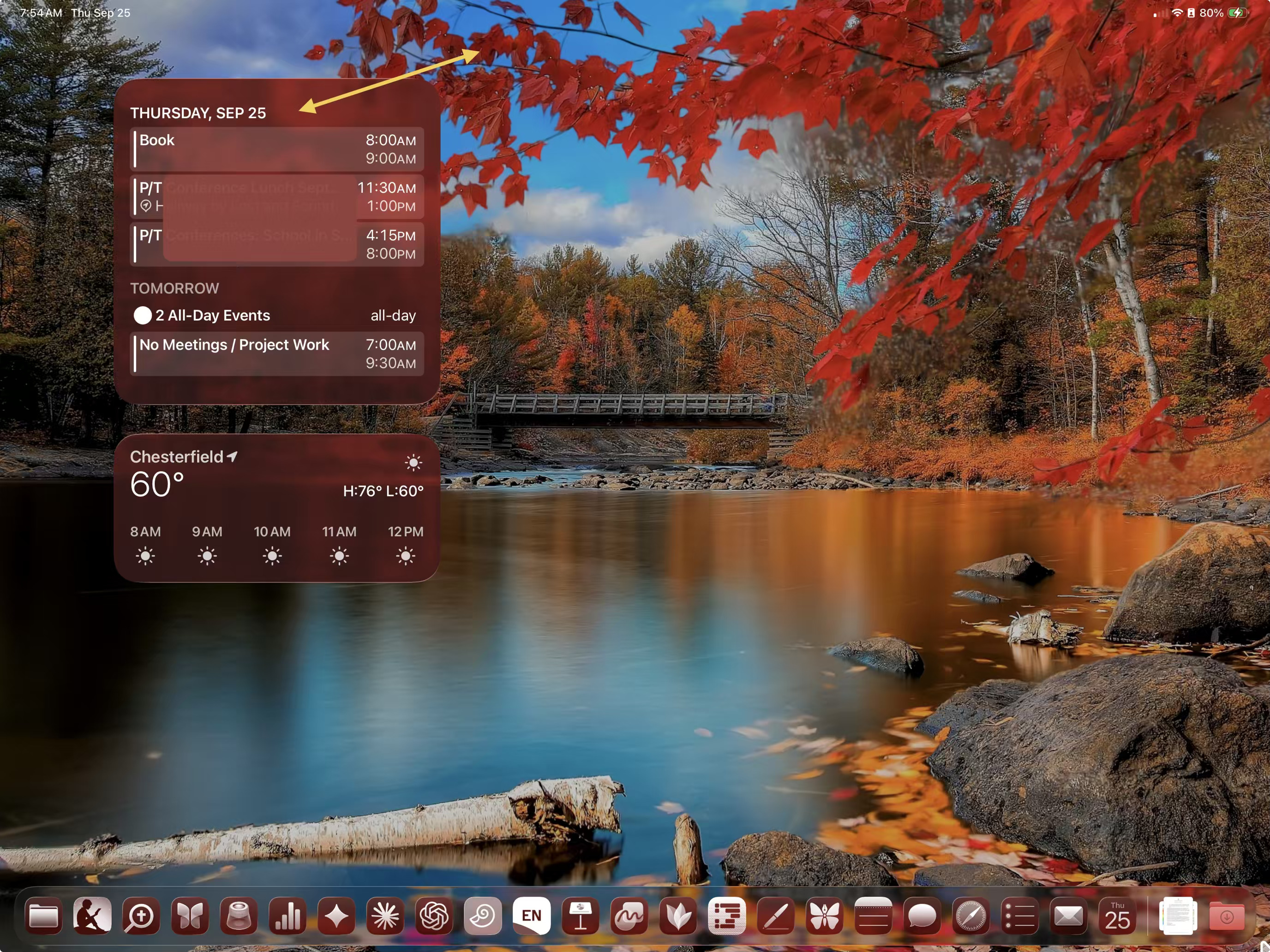Image resolution: width=1270 pixels, height=952 pixels.
Task: Open the Calendar app showing Thu 25
Action: click(x=1117, y=916)
